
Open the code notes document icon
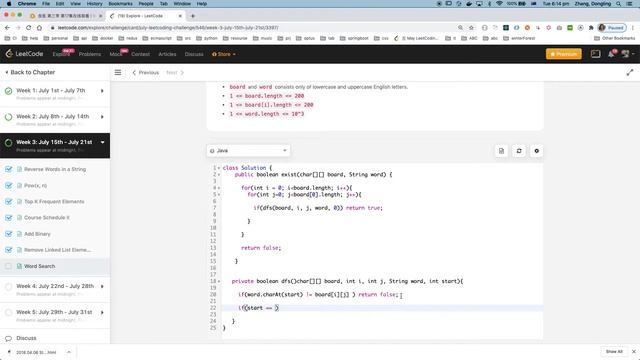coord(501,151)
